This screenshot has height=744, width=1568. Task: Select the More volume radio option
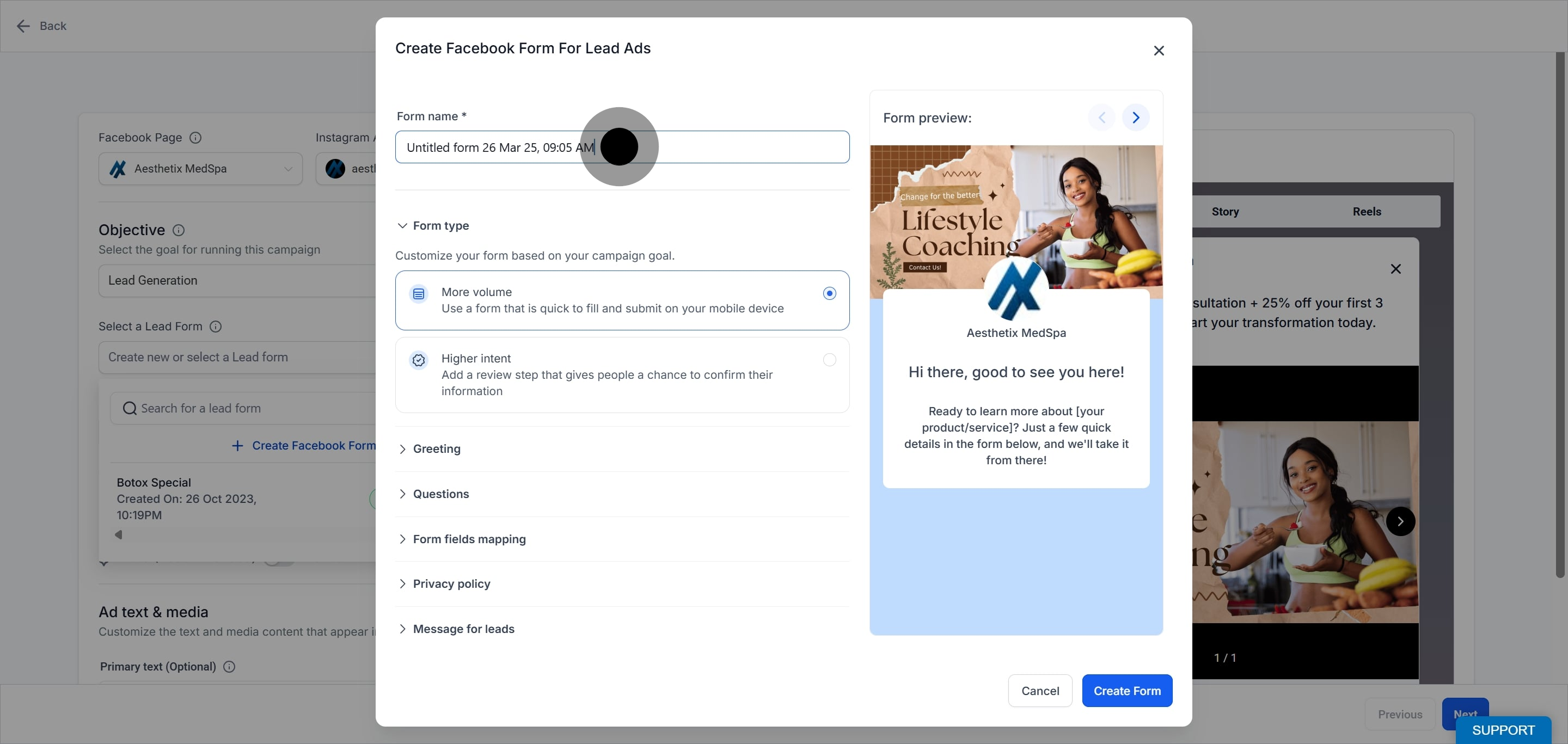[x=829, y=293]
